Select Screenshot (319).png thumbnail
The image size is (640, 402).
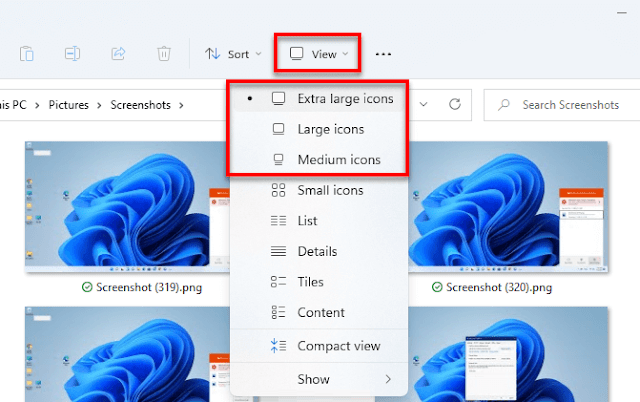point(127,207)
